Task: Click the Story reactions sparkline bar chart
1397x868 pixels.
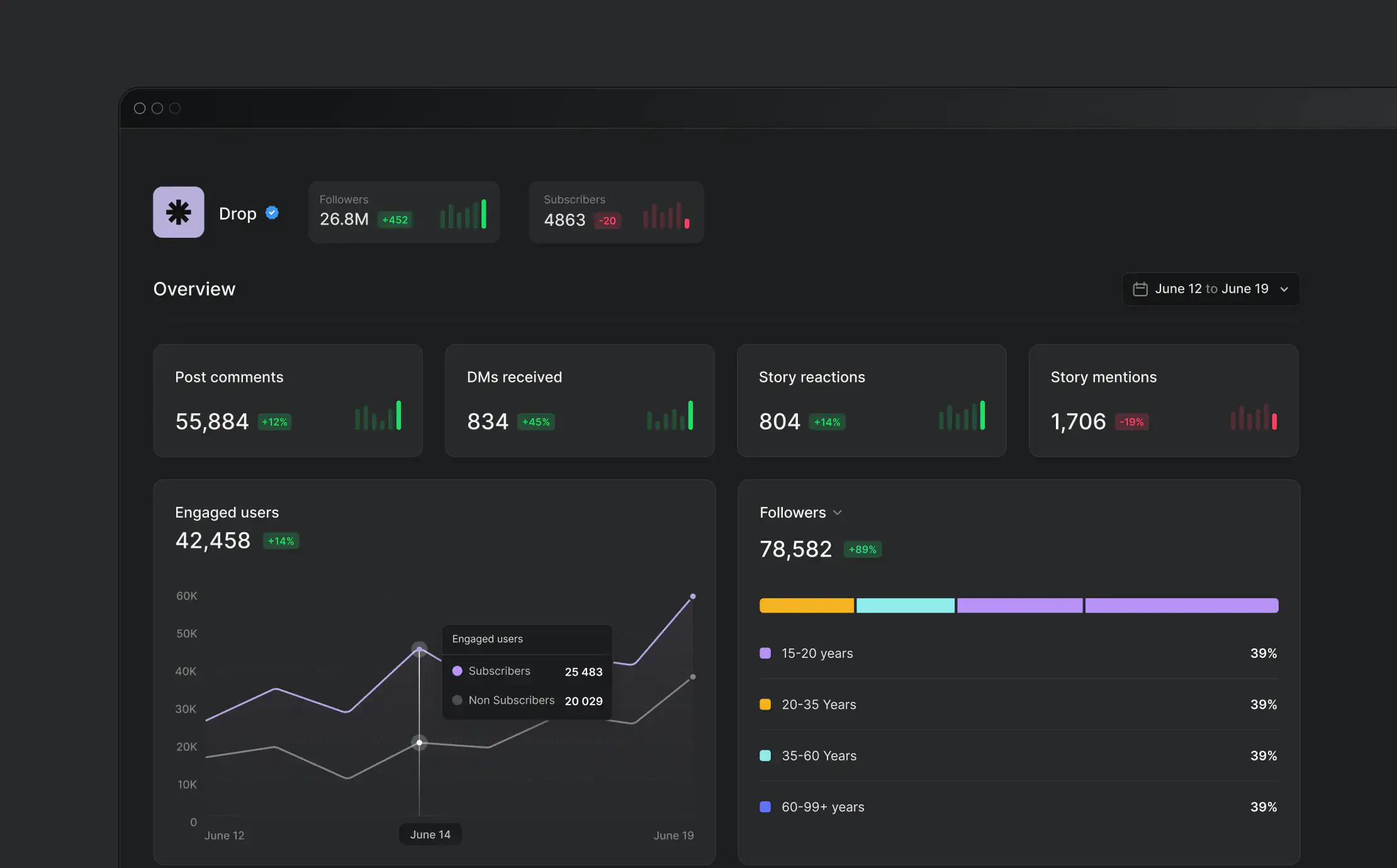Action: 962,415
